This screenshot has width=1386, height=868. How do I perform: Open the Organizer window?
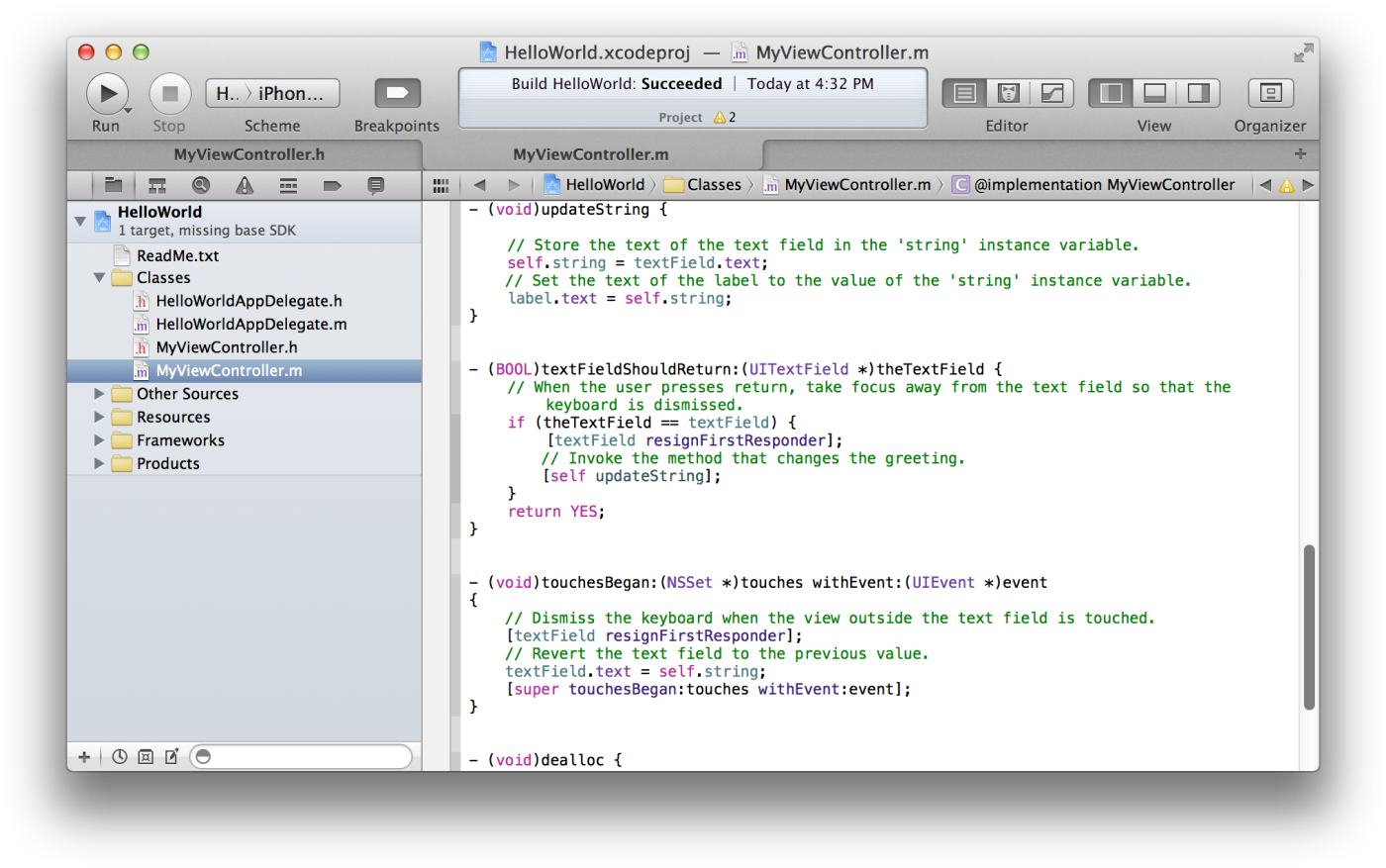click(x=1270, y=93)
